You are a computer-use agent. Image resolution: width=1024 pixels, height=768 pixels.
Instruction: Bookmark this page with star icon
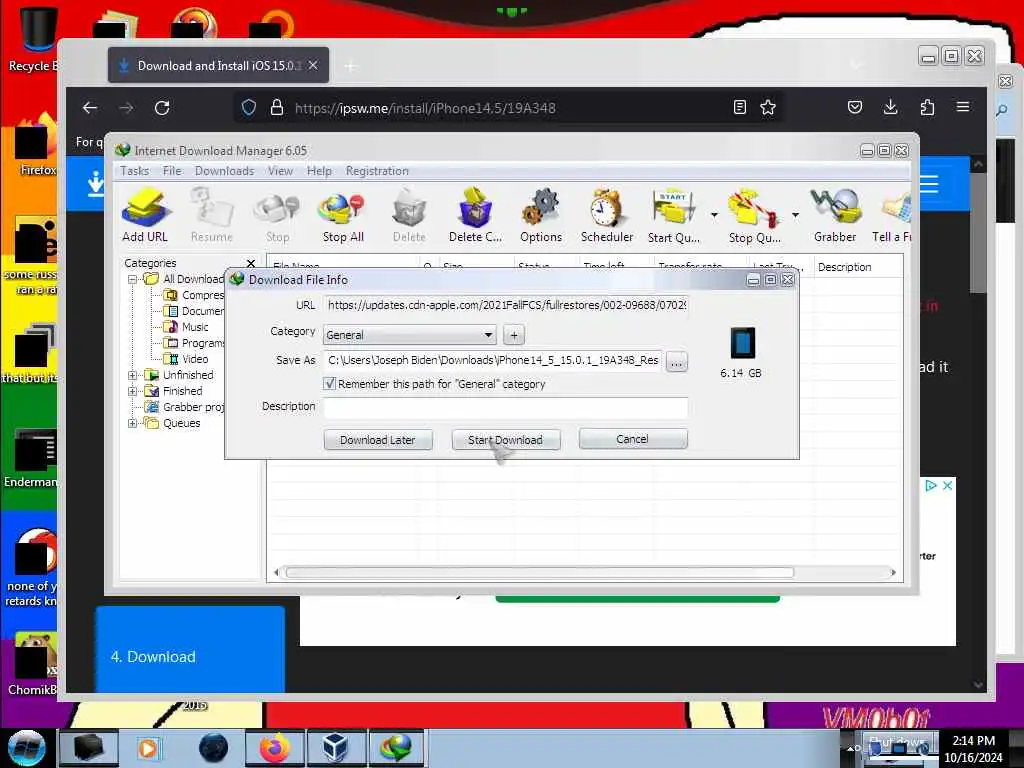click(768, 108)
